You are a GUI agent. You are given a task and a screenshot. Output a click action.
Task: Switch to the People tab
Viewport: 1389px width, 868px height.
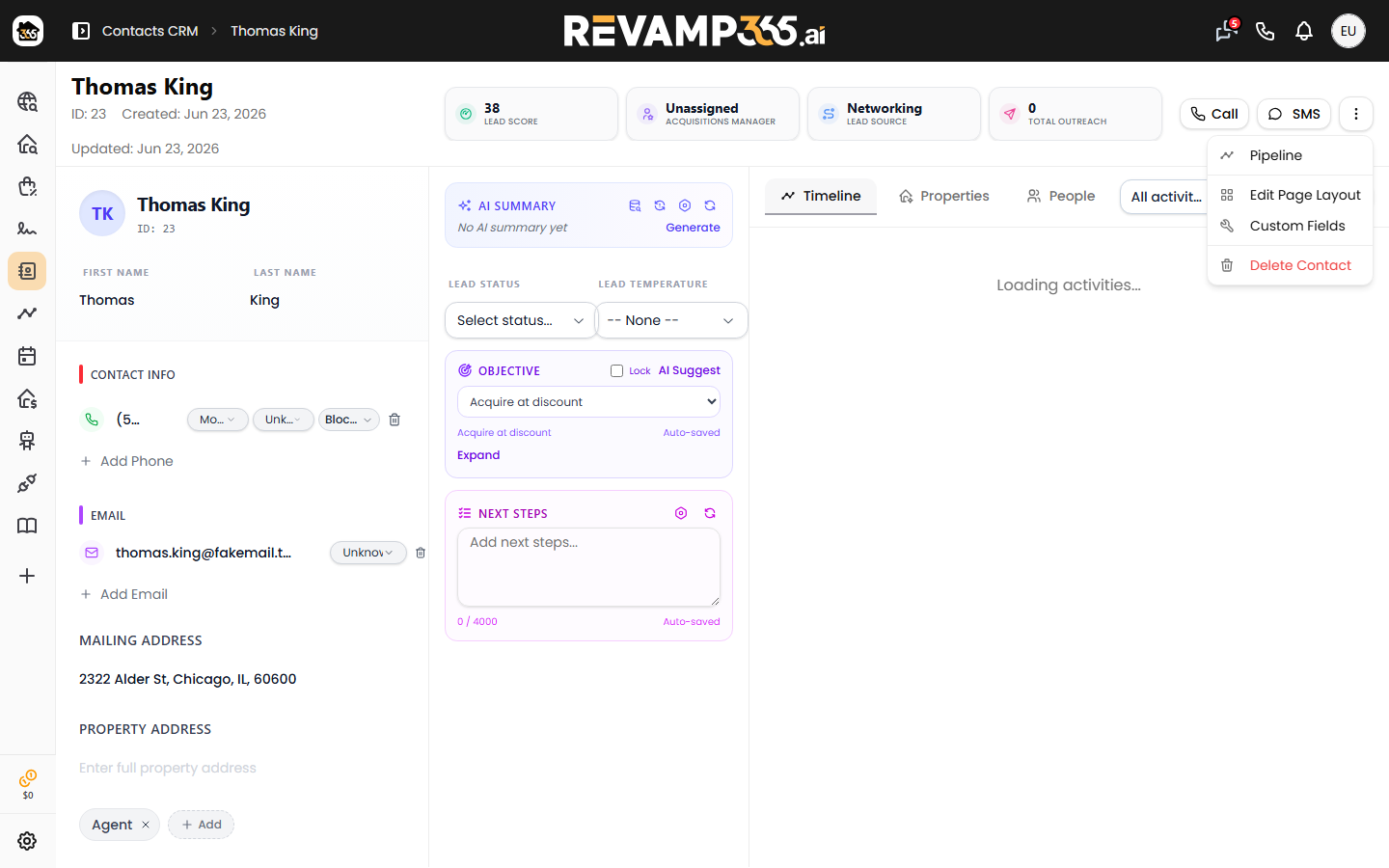pyautogui.click(x=1060, y=196)
